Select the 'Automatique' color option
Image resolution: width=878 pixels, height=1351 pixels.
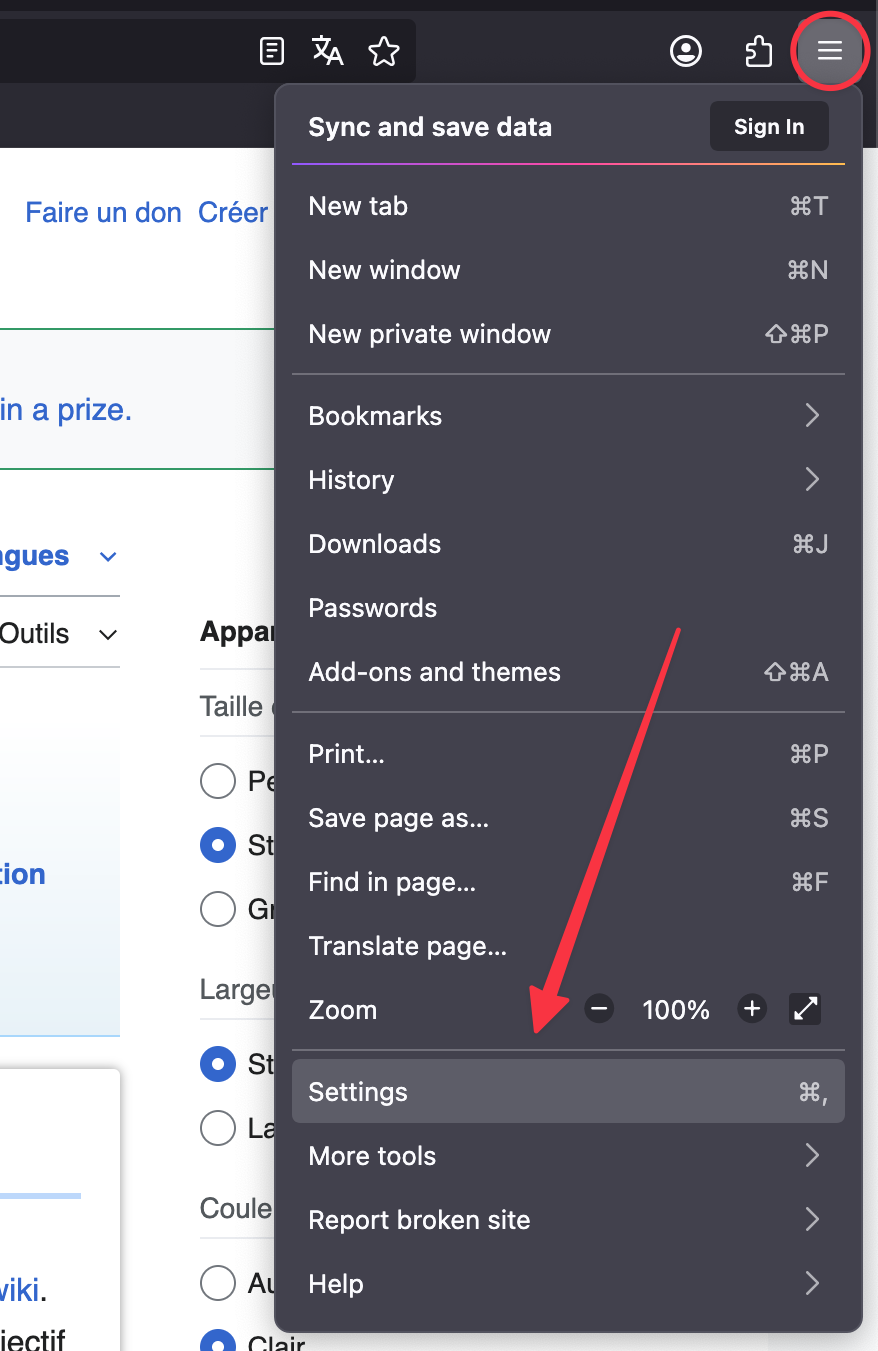[218, 1283]
